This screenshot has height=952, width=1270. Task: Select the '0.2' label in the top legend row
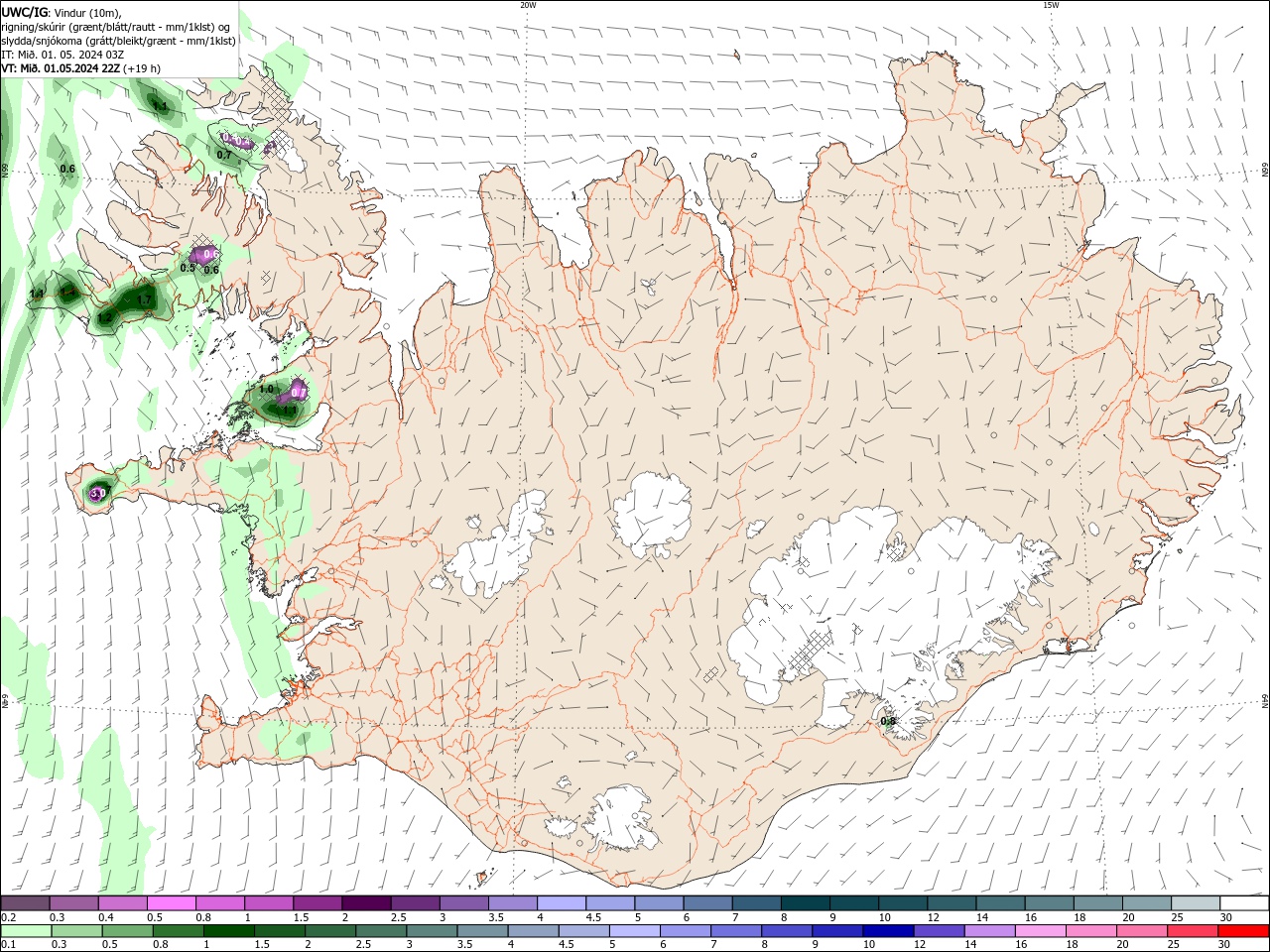point(8,917)
